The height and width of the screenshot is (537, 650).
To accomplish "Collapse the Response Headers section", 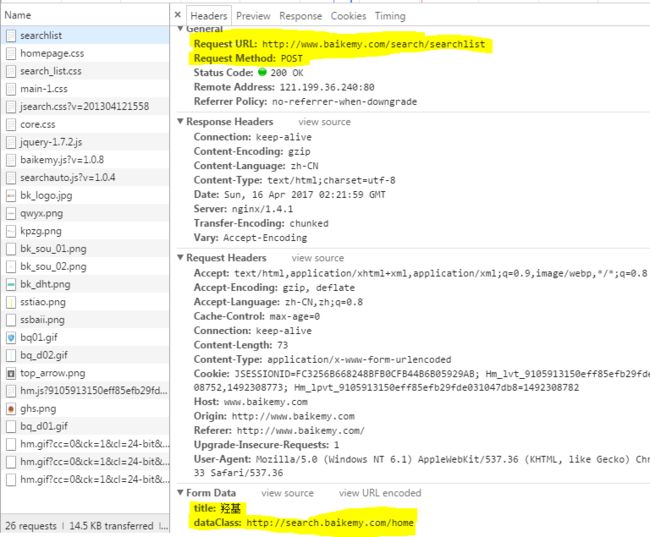I will pos(180,121).
